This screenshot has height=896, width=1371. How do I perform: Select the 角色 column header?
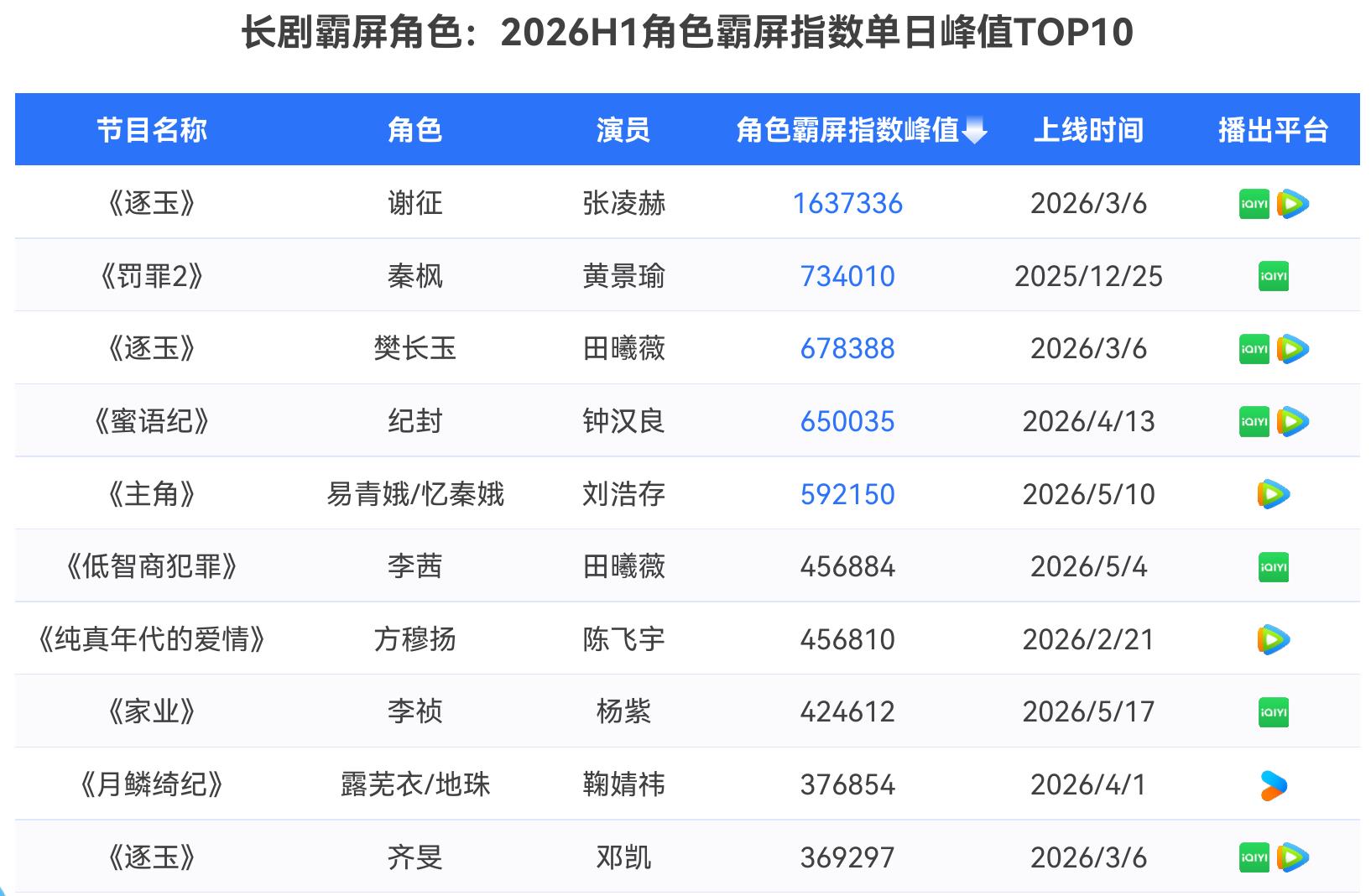point(414,130)
